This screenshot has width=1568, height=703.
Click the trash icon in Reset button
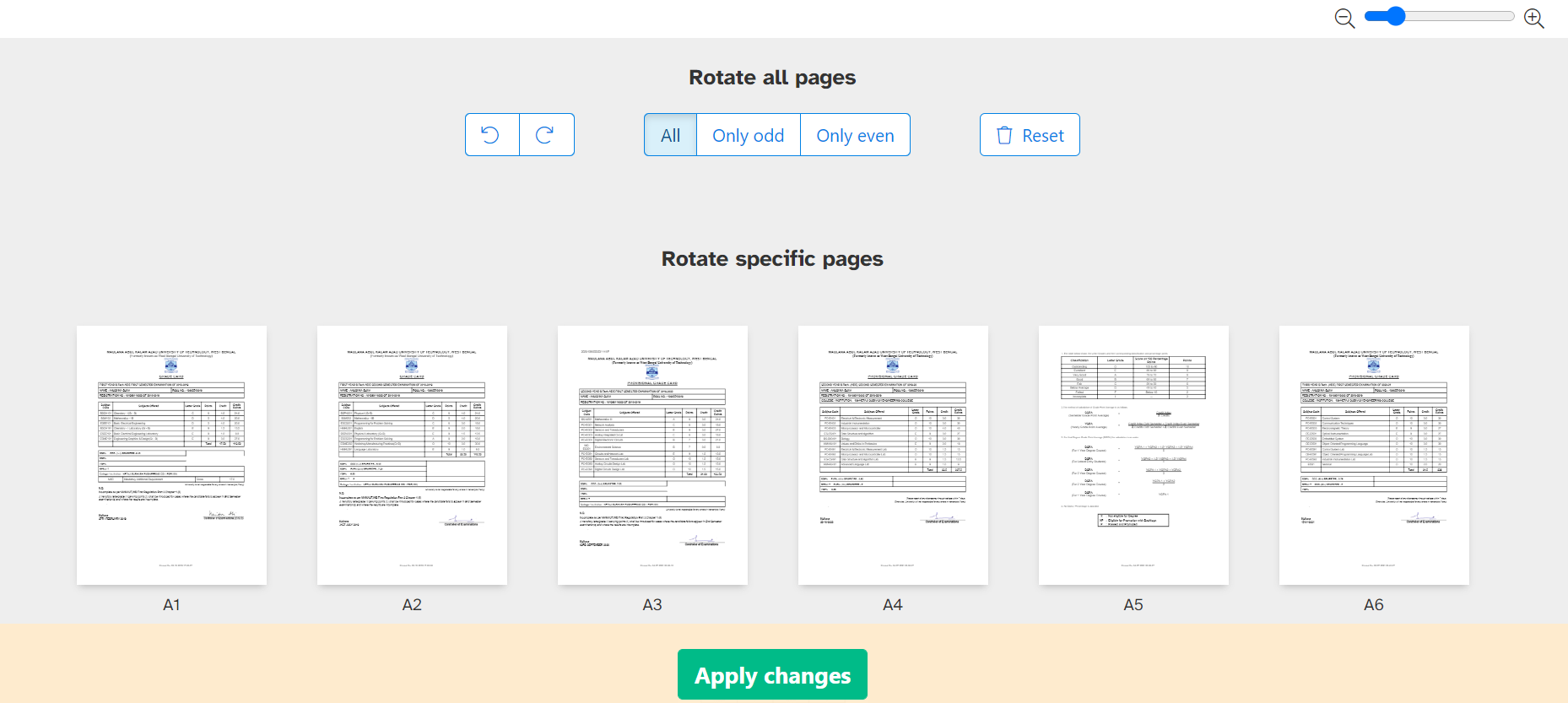tap(1004, 135)
